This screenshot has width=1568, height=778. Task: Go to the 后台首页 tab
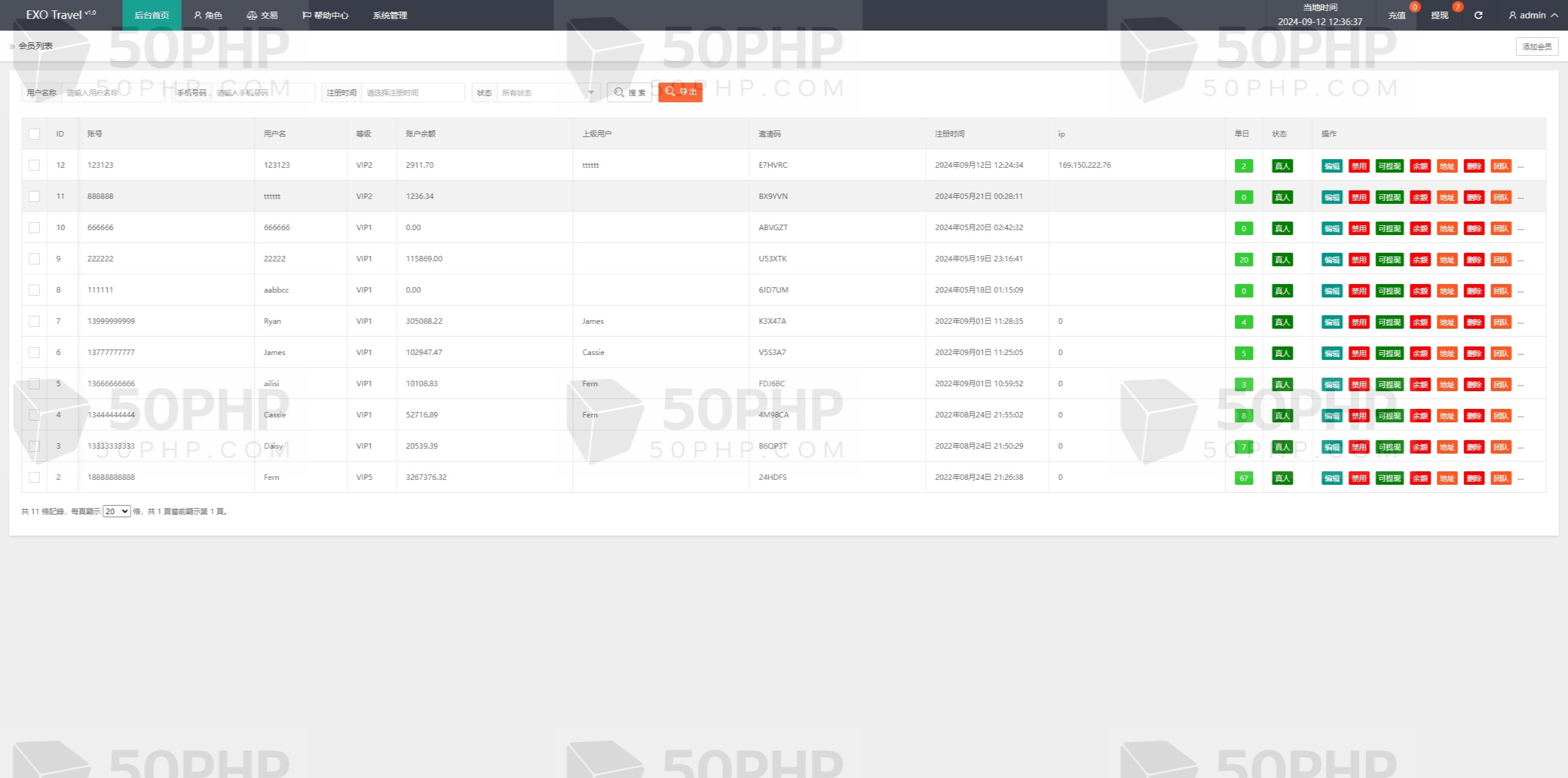pyautogui.click(x=152, y=15)
